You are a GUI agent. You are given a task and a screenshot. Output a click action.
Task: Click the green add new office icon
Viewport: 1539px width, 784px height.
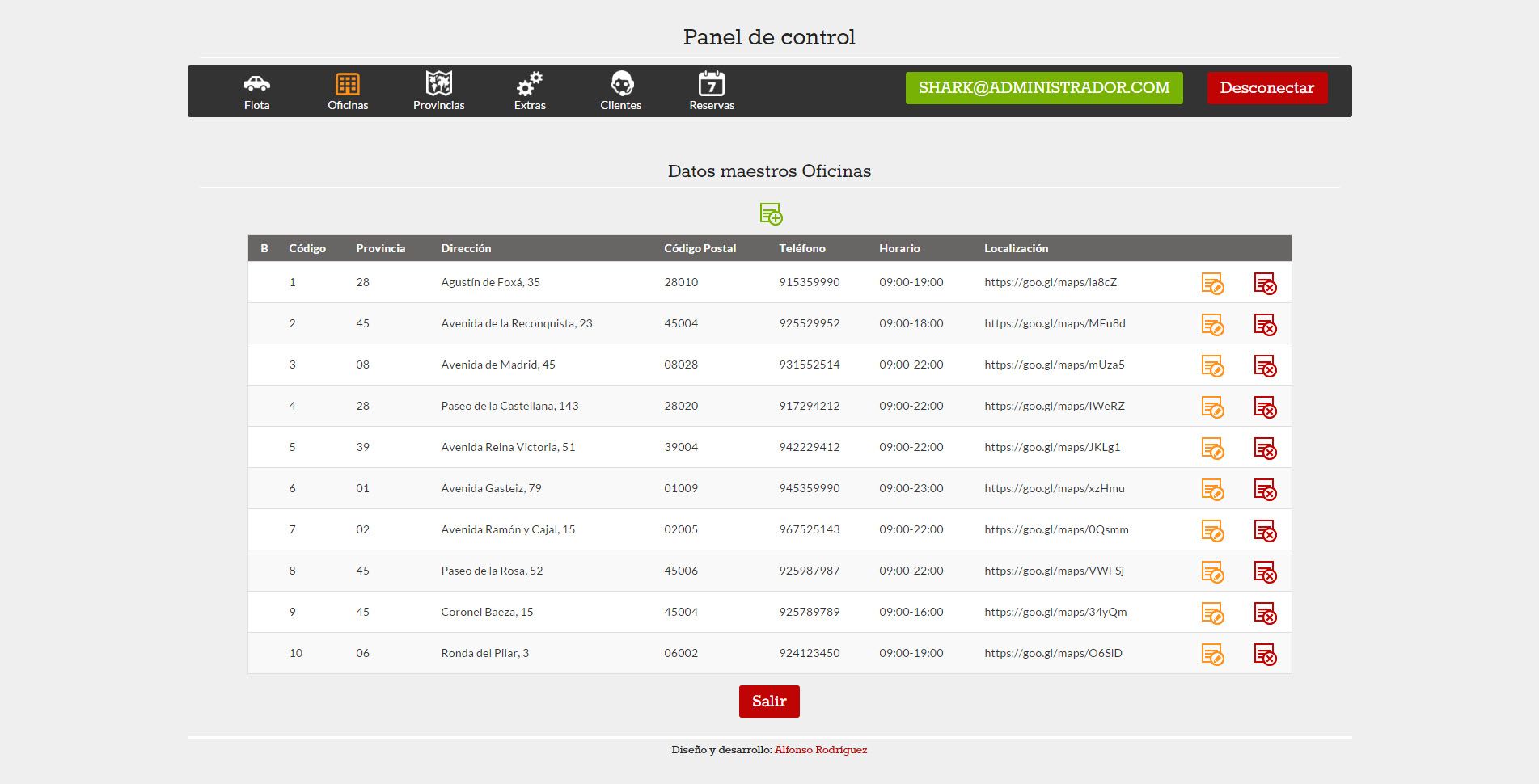coord(770,214)
